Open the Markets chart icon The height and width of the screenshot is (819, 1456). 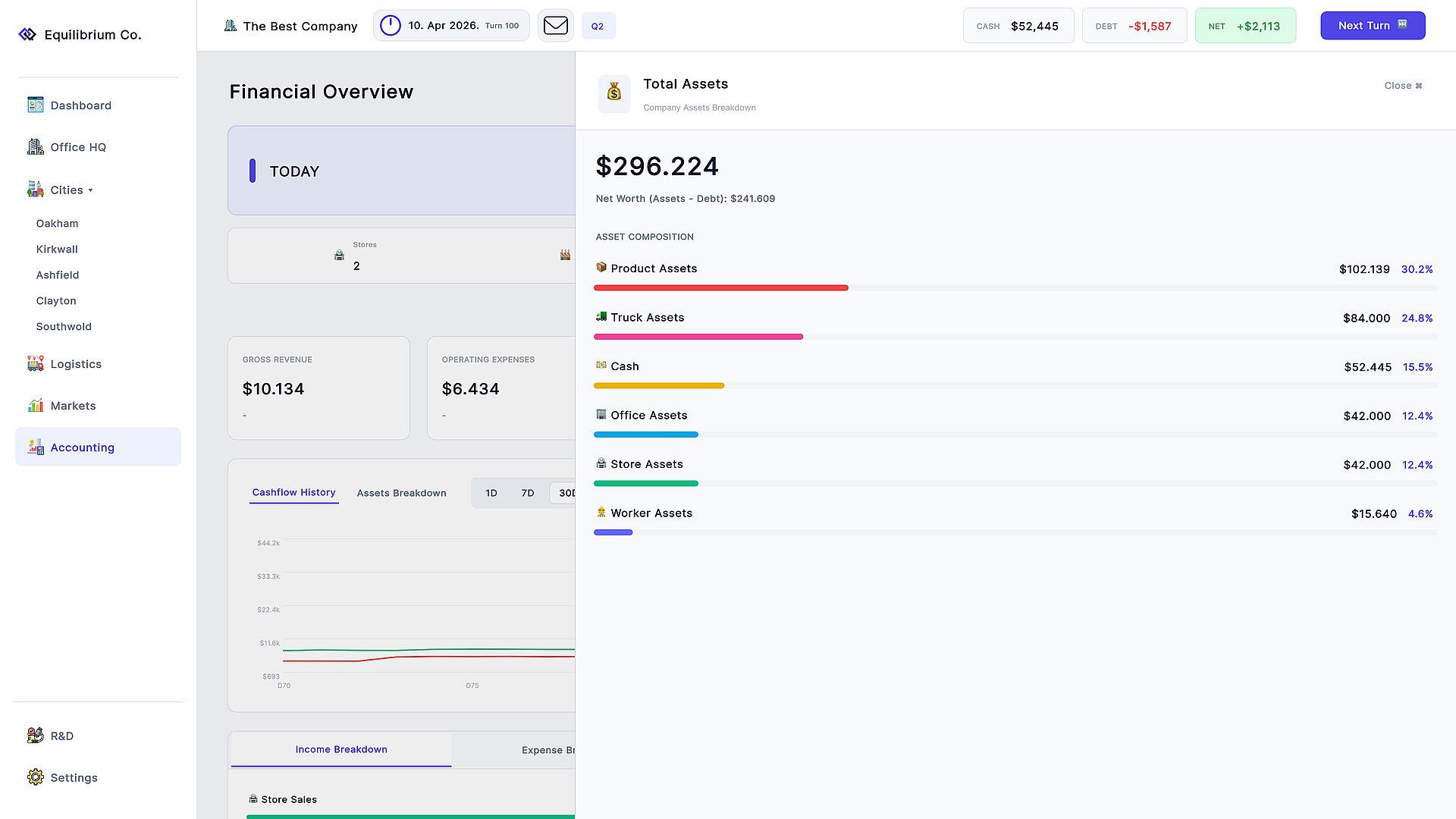[x=35, y=405]
